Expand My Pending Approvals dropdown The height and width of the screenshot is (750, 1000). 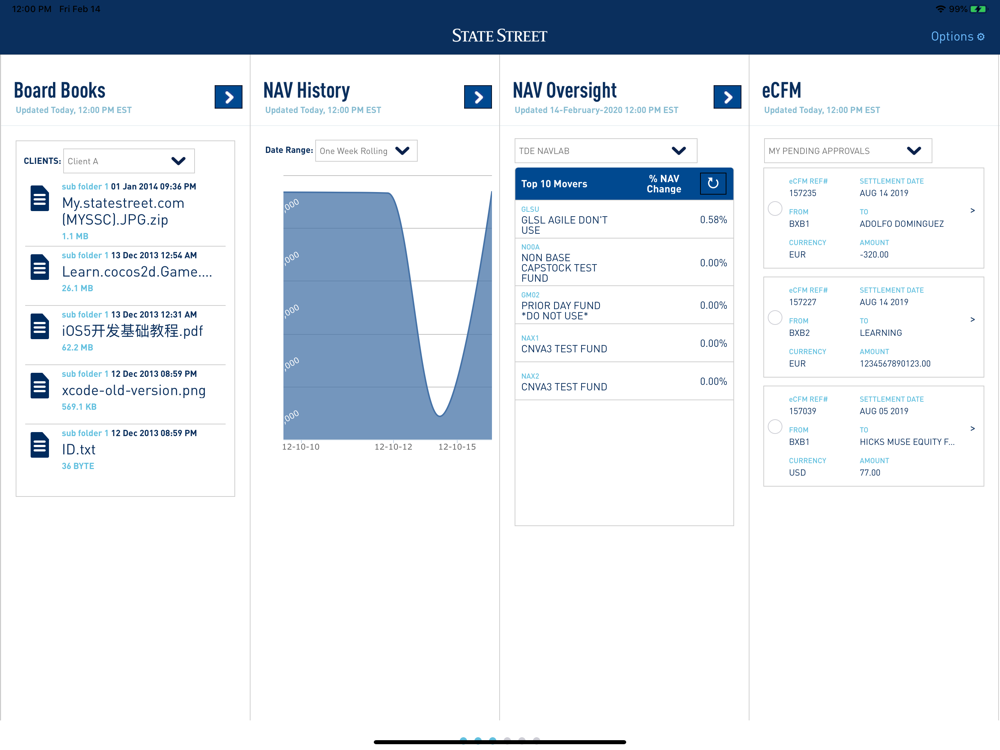point(848,151)
